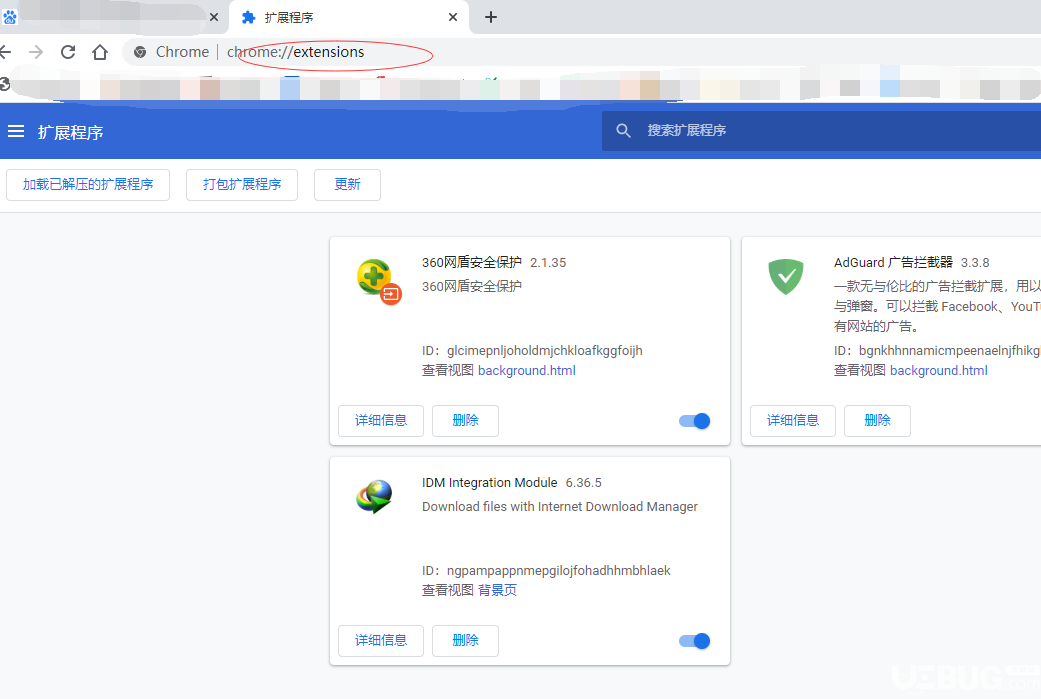The width and height of the screenshot is (1041, 699).
Task: Click 加载已解压的扩展程序 button
Action: click(88, 185)
